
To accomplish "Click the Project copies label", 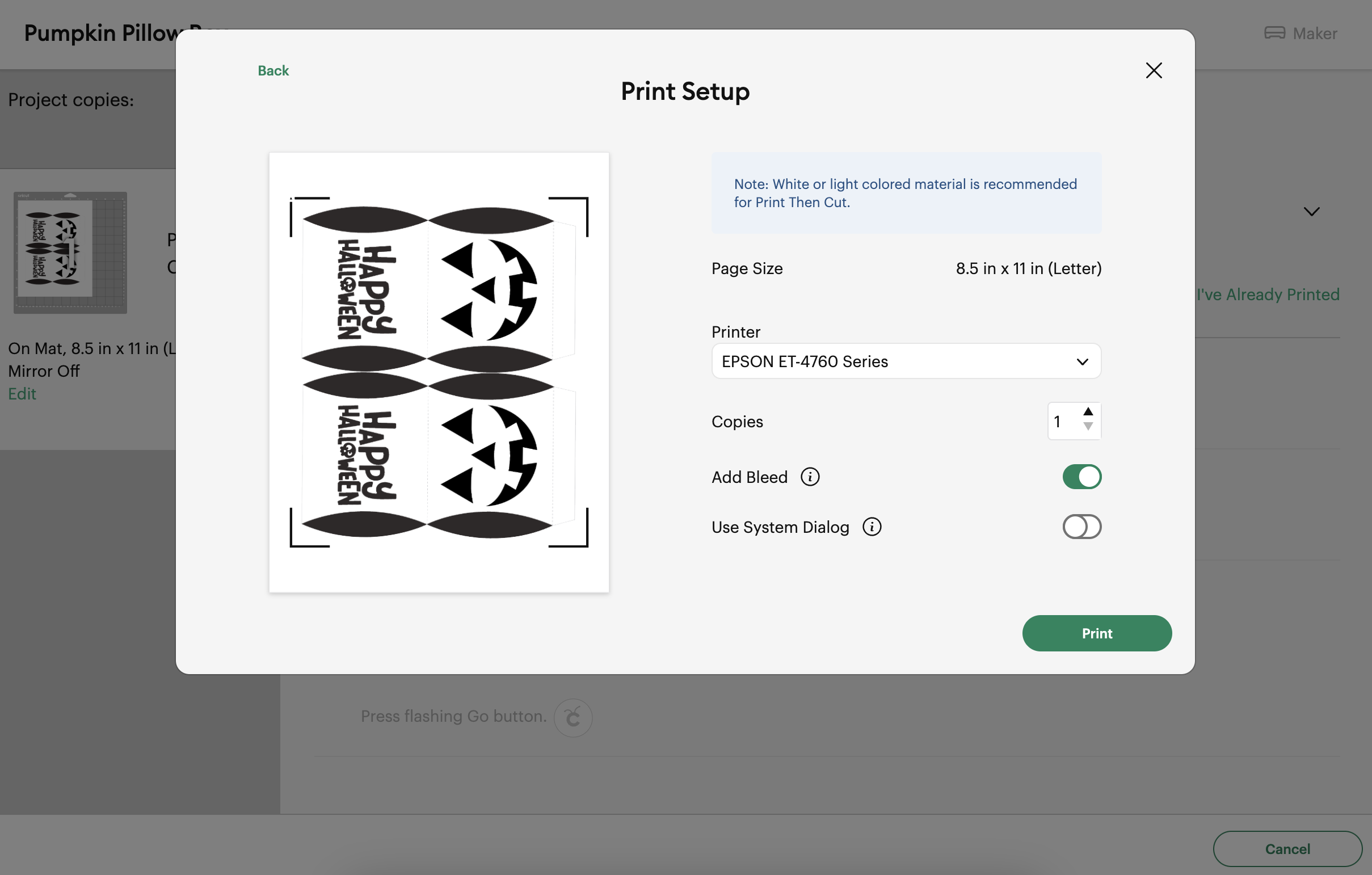I will 71,100.
